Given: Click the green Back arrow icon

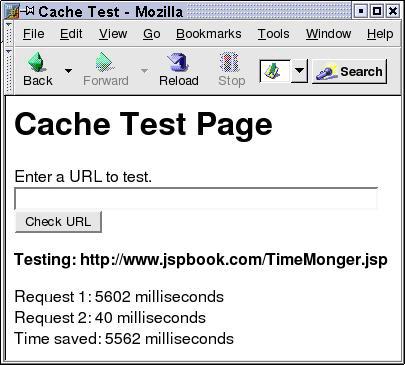Looking at the screenshot, I should point(36,62).
